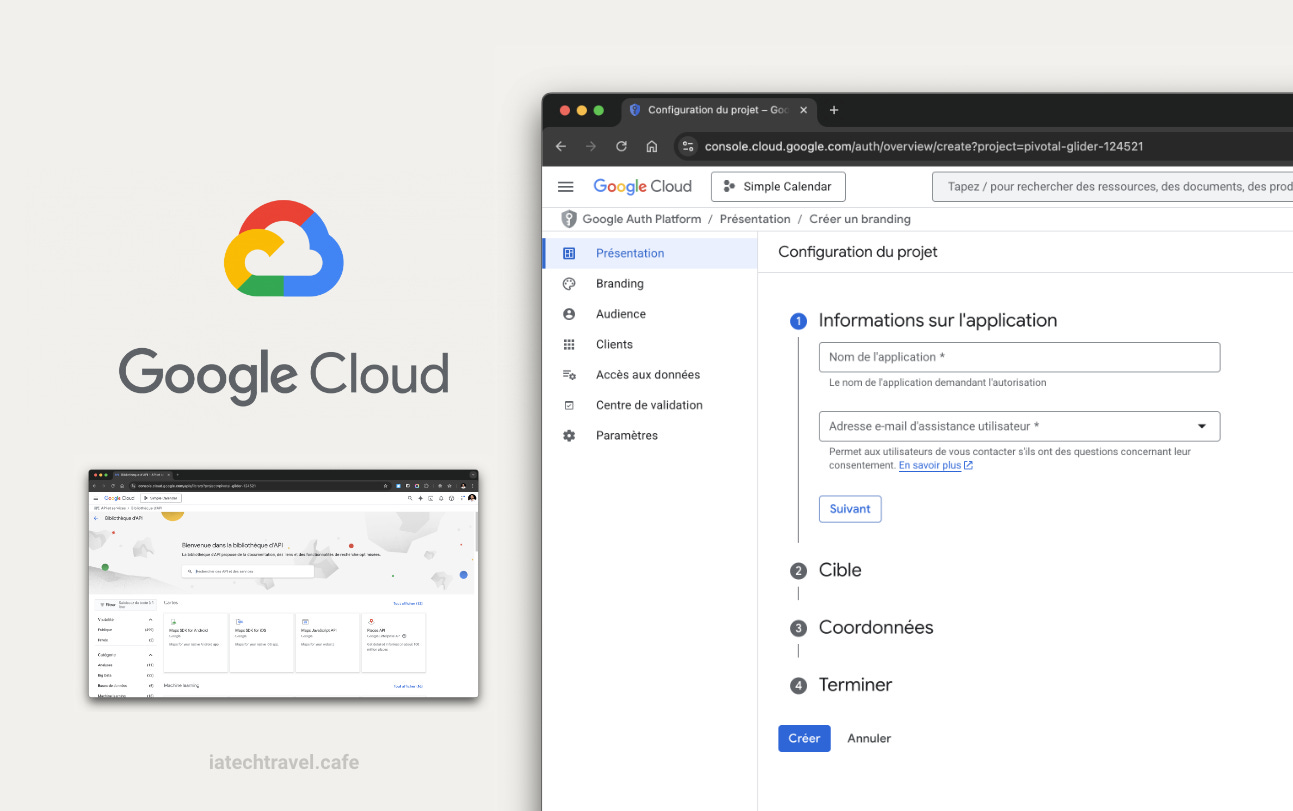The image size is (1293, 811).
Task: Expand step 1 Informations sur l'application
Action: (x=924, y=321)
